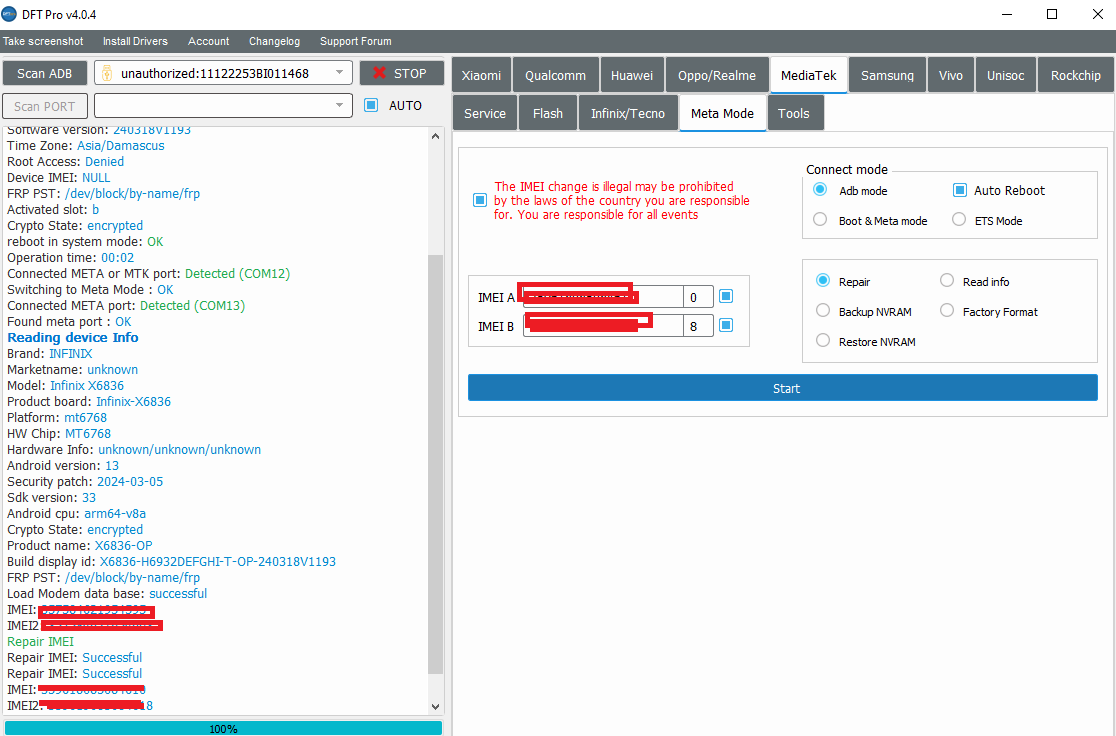Select Backup NVRAM radio option
The height and width of the screenshot is (736, 1116).
point(823,310)
